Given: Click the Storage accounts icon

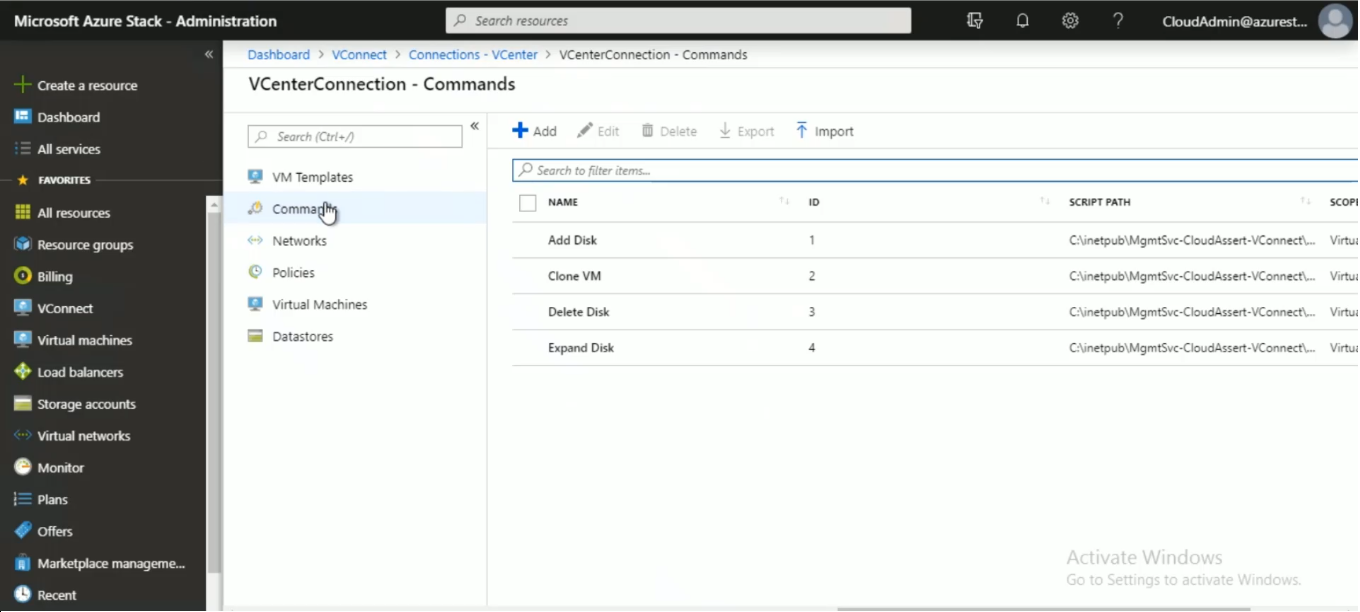Looking at the screenshot, I should point(22,404).
